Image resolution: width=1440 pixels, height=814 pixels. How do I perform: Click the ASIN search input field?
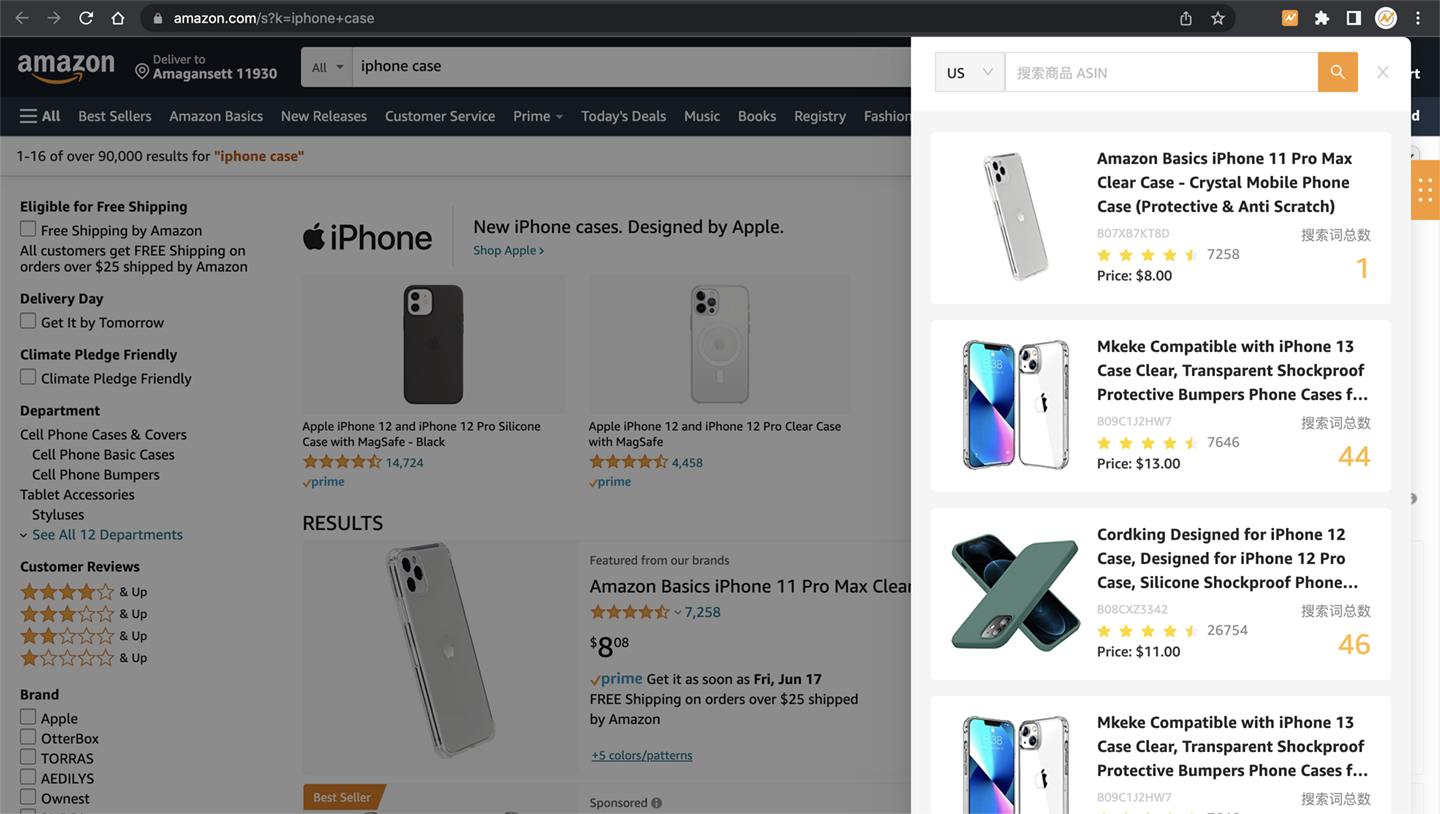click(1160, 72)
